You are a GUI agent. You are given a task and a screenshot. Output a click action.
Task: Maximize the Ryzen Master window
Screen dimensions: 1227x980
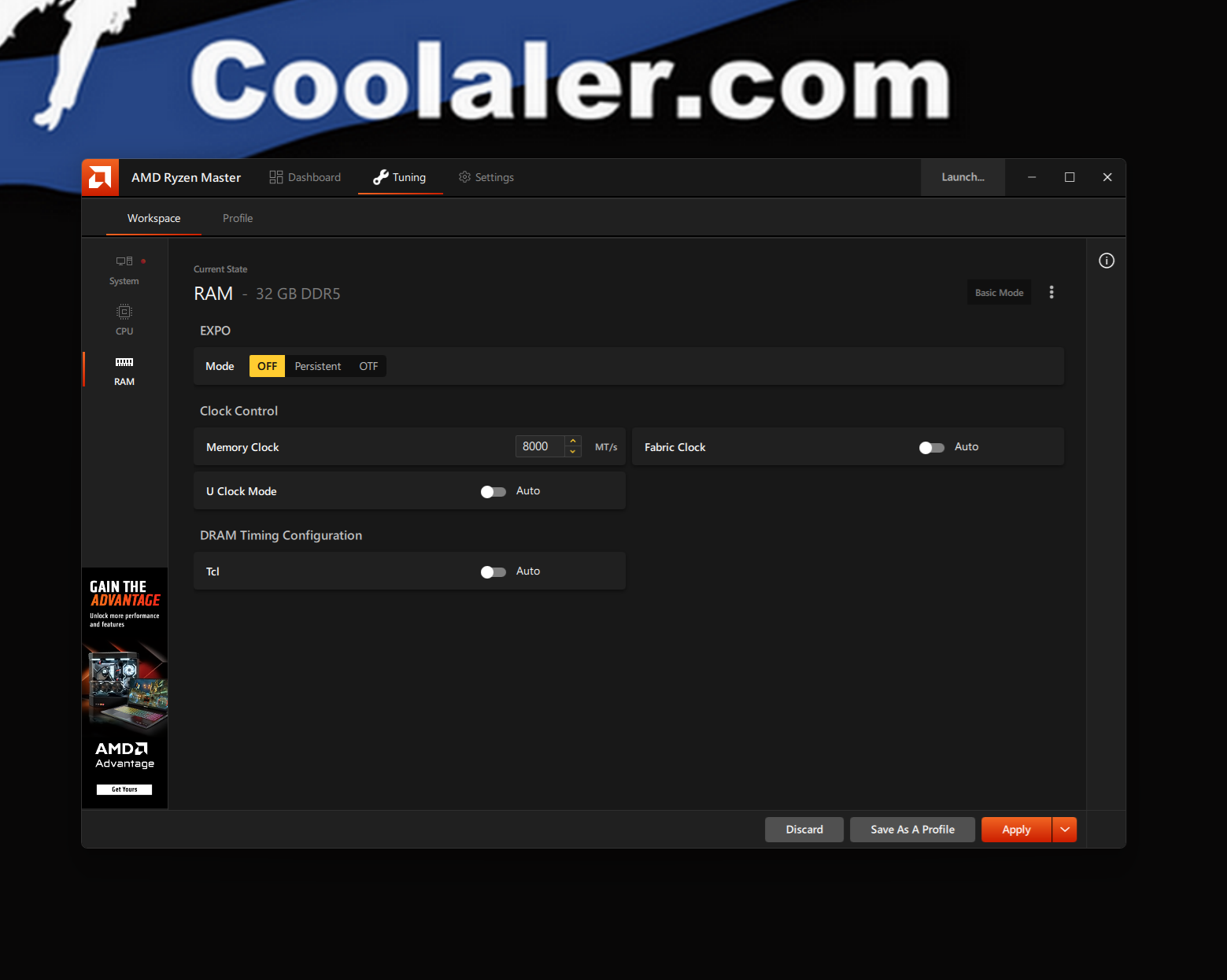[x=1070, y=177]
